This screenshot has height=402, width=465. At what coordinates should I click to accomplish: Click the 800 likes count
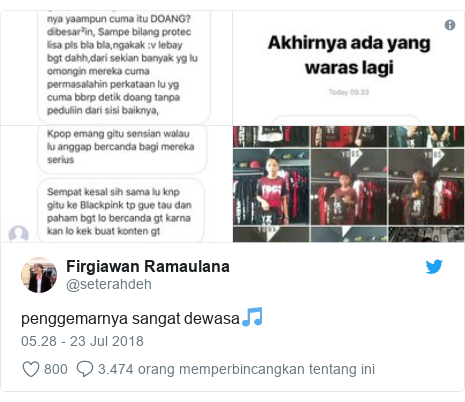tap(56, 369)
